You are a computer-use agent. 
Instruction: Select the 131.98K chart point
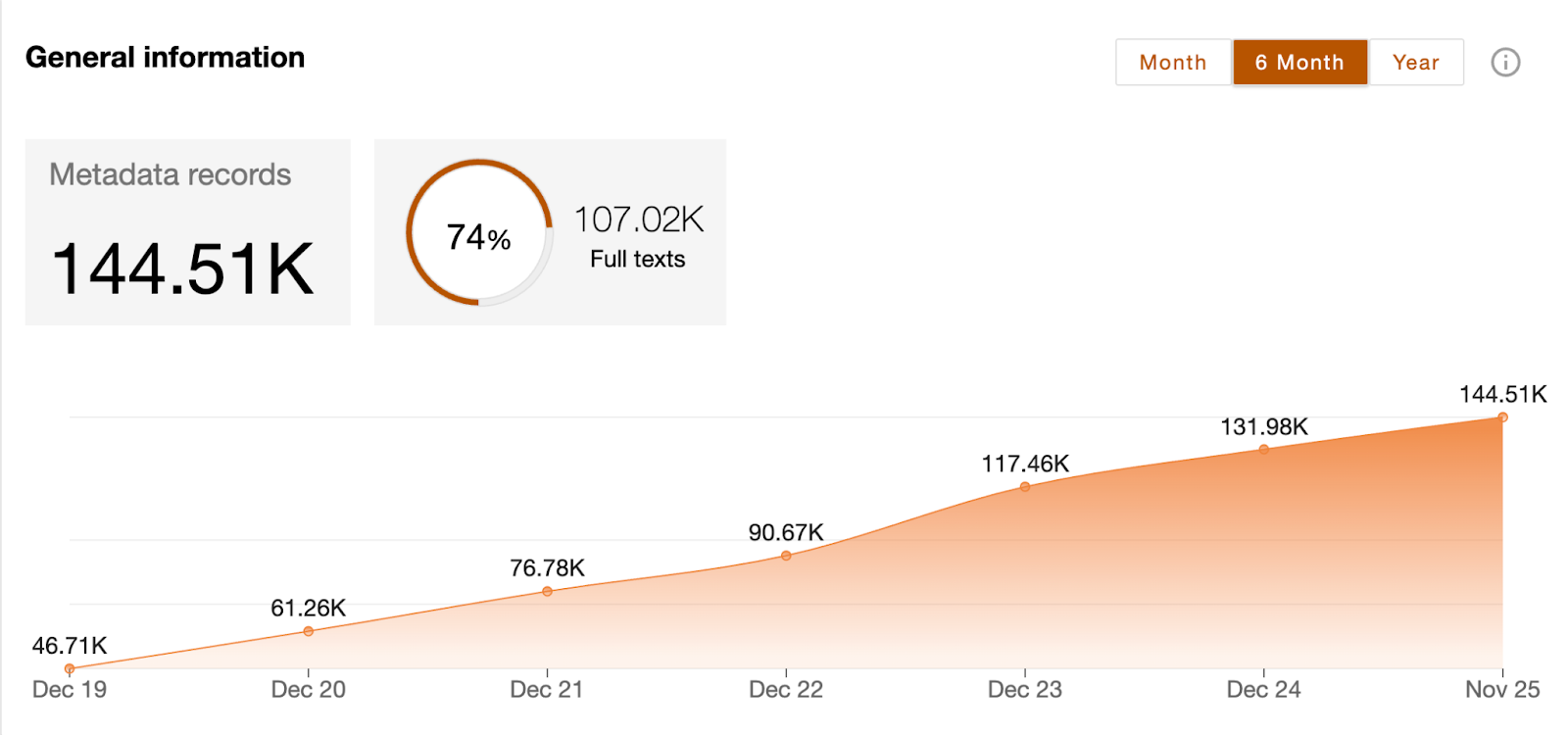coord(1264,450)
